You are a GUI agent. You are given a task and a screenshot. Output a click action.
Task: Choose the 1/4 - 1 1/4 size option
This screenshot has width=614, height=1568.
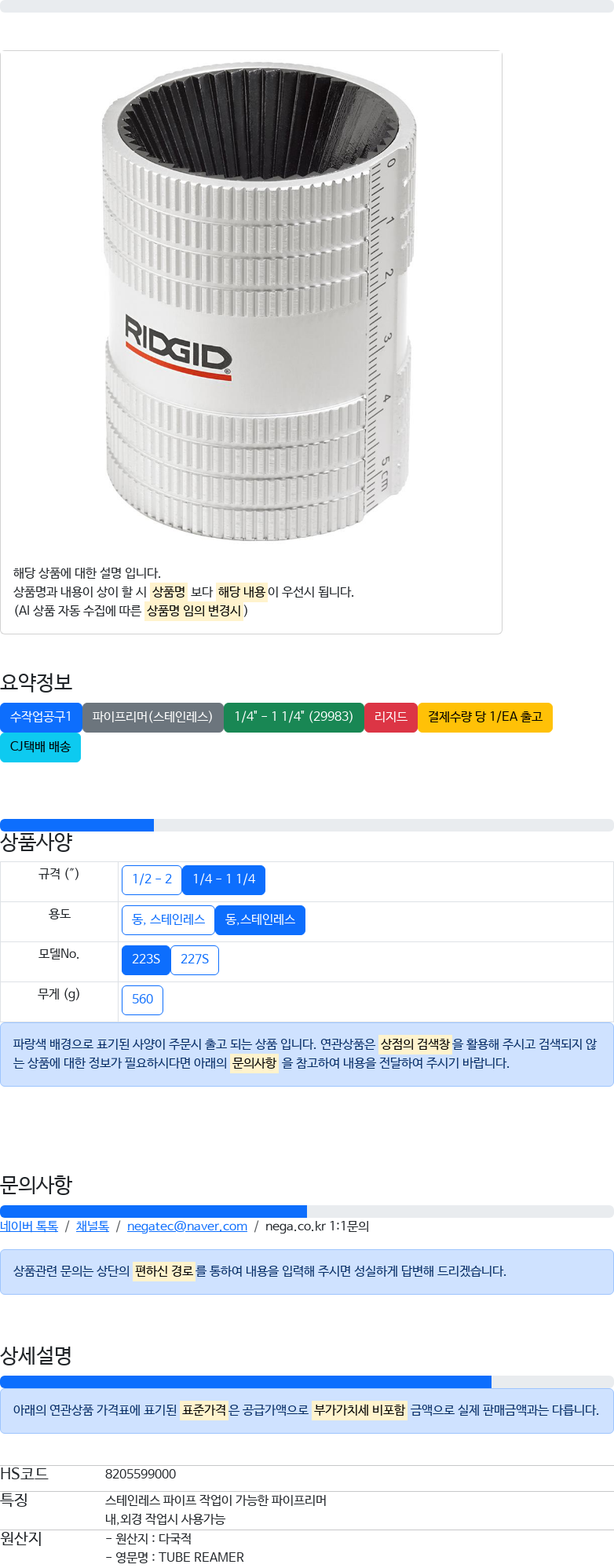(x=224, y=879)
